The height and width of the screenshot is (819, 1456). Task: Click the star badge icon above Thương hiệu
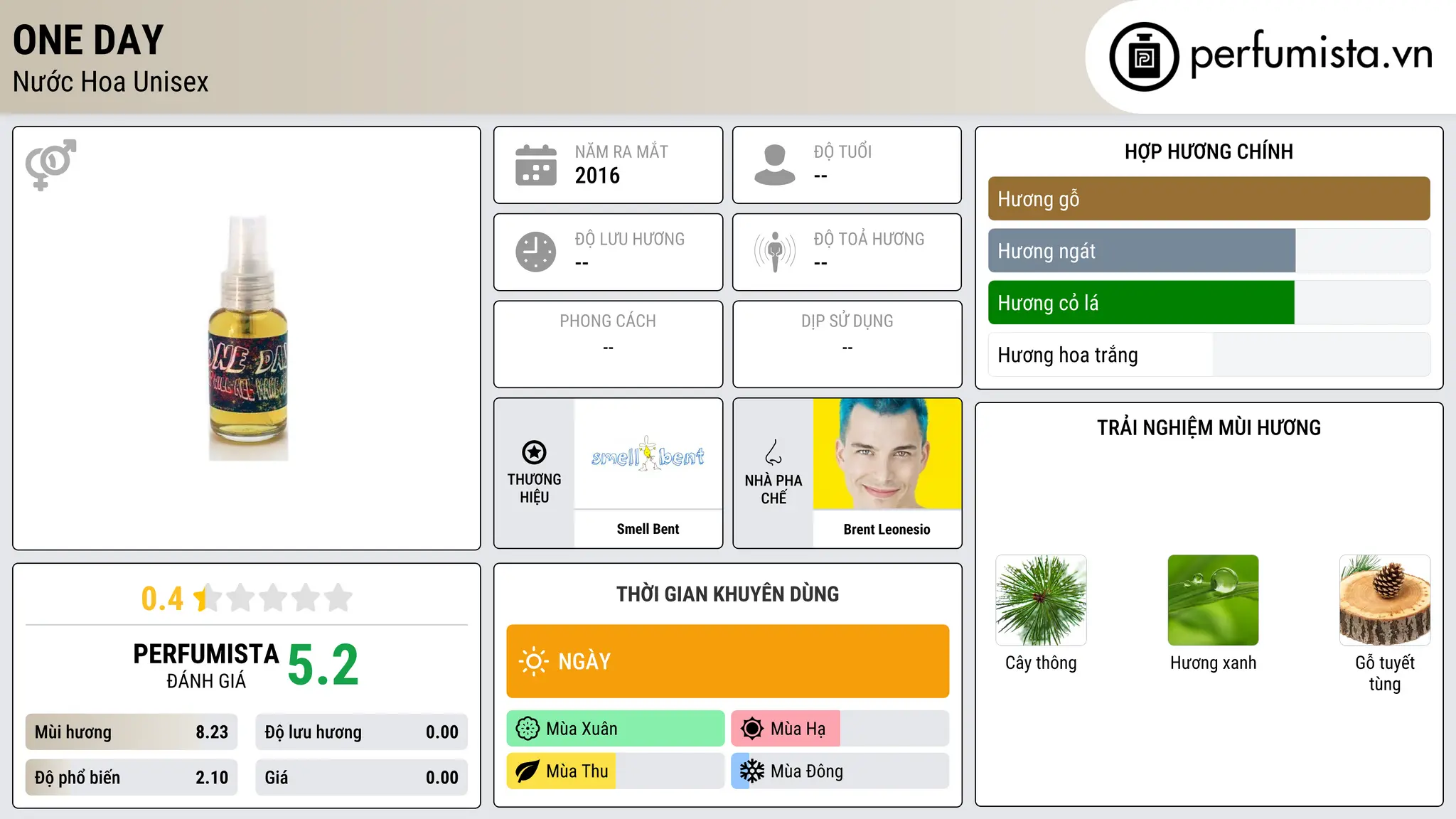534,452
